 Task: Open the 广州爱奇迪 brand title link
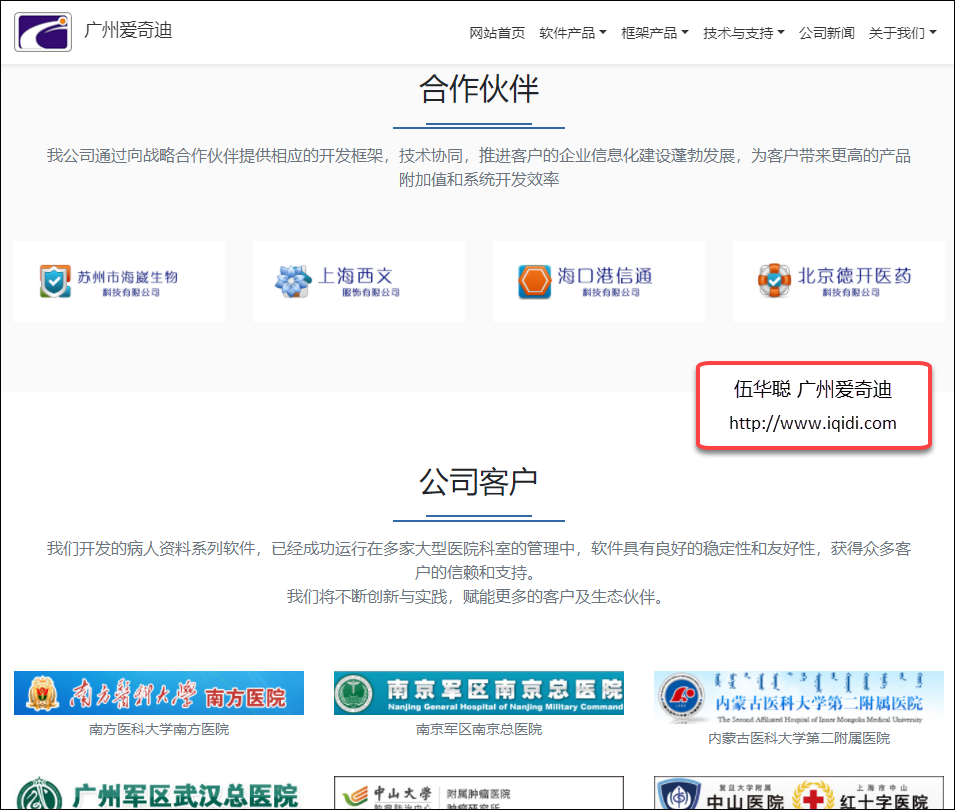point(129,30)
